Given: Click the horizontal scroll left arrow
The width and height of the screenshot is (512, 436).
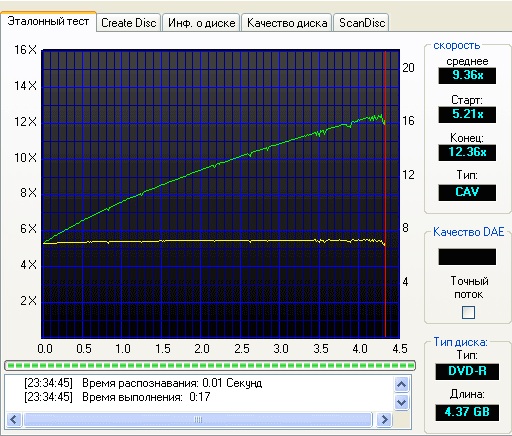Looking at the screenshot, I should [14, 419].
